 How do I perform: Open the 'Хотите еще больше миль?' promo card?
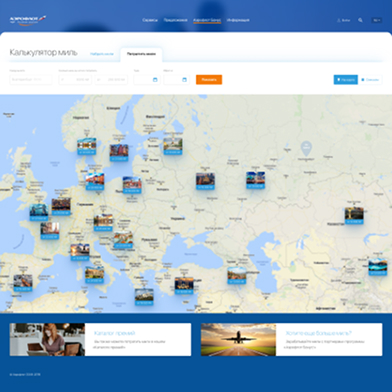pos(292,339)
